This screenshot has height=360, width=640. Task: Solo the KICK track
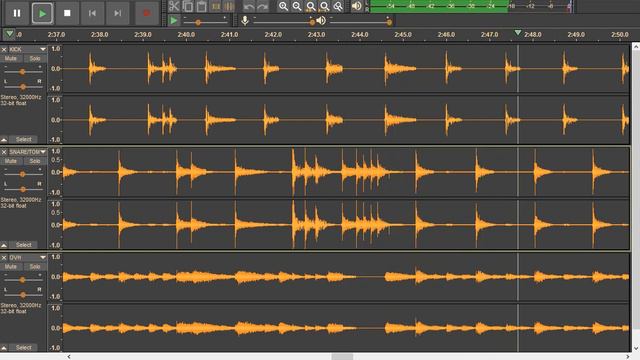coord(35,58)
